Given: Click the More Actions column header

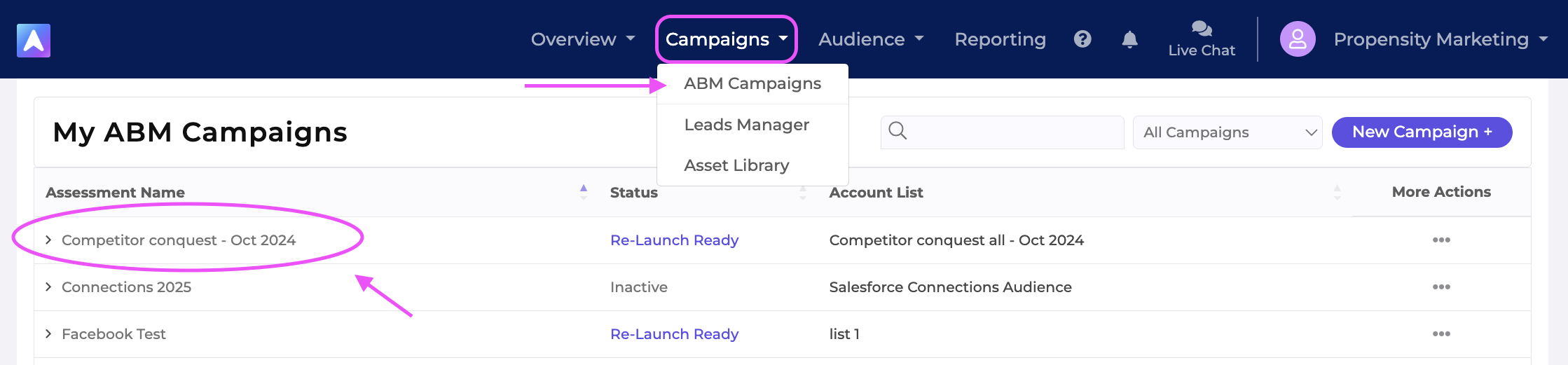Looking at the screenshot, I should click(1441, 192).
